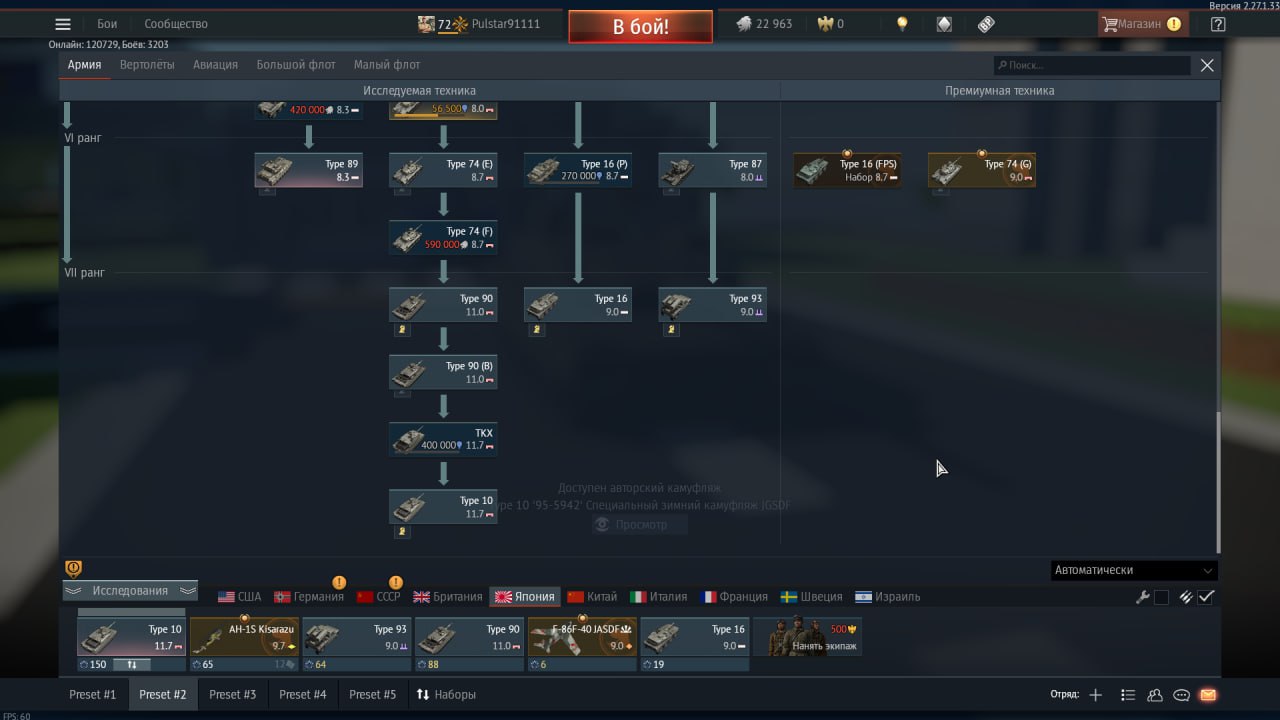Select the СССР nation

pyautogui.click(x=379, y=597)
